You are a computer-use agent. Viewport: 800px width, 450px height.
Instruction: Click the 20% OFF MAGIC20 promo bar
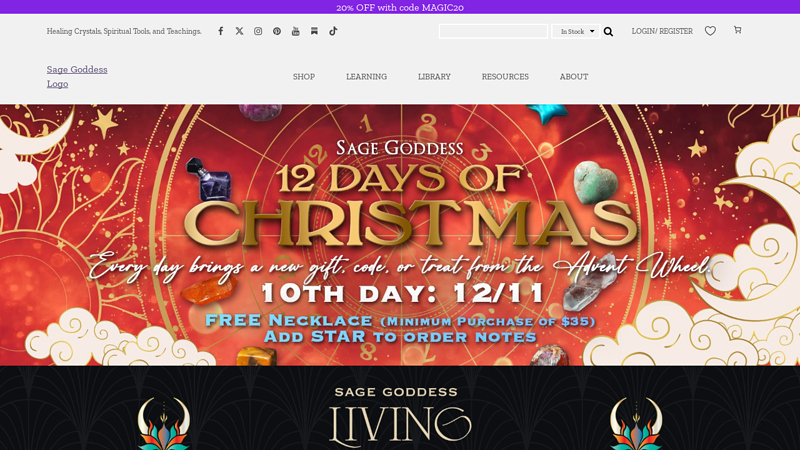(x=400, y=7)
